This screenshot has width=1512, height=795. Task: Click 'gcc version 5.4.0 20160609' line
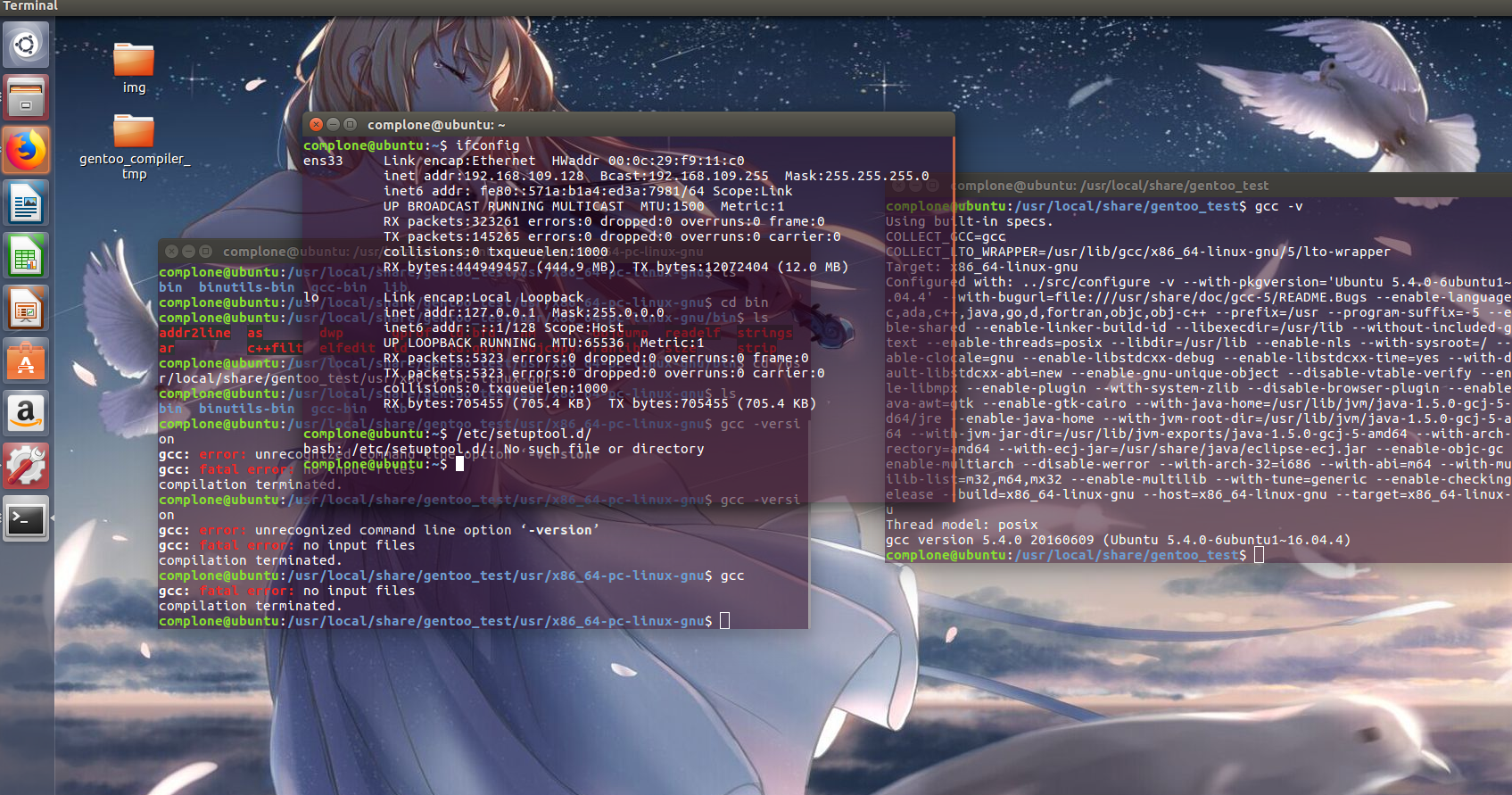[1118, 540]
